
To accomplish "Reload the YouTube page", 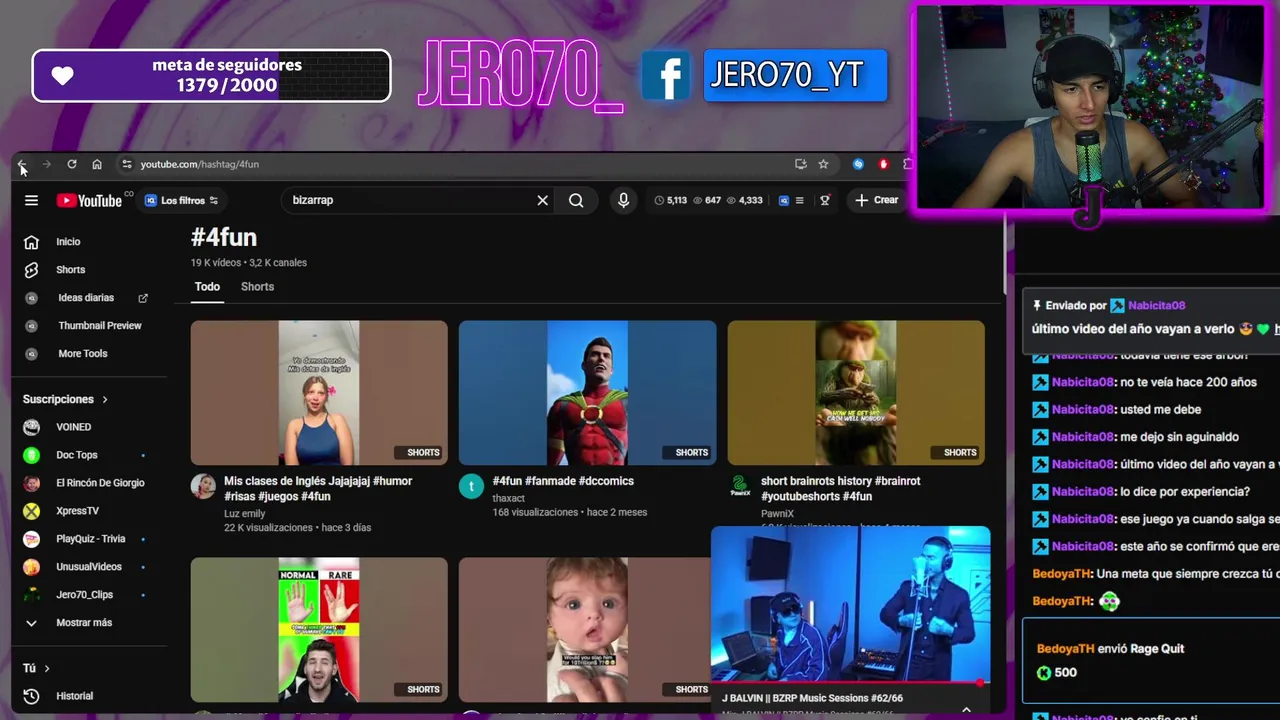I will 72,164.
